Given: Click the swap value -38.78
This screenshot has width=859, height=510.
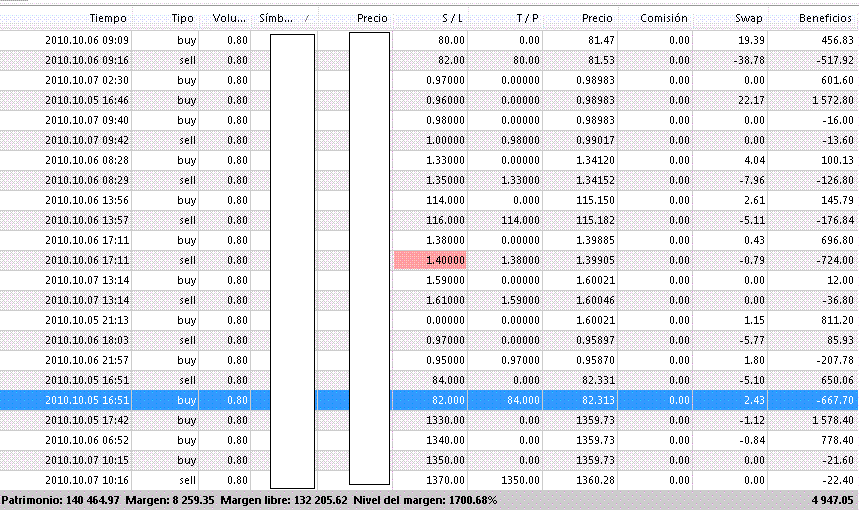Looking at the screenshot, I should click(x=747, y=60).
